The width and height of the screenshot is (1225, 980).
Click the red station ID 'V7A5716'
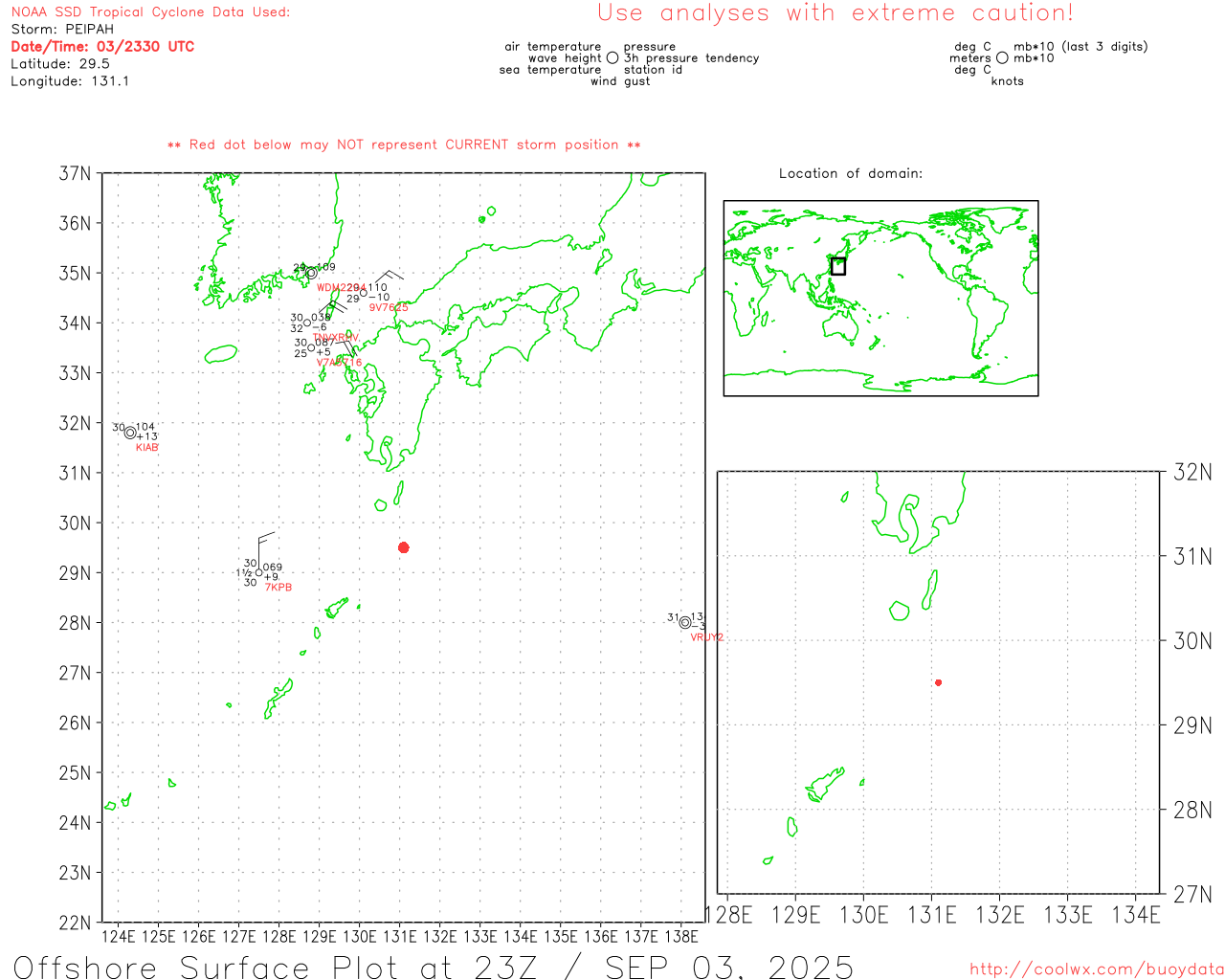pyautogui.click(x=340, y=363)
